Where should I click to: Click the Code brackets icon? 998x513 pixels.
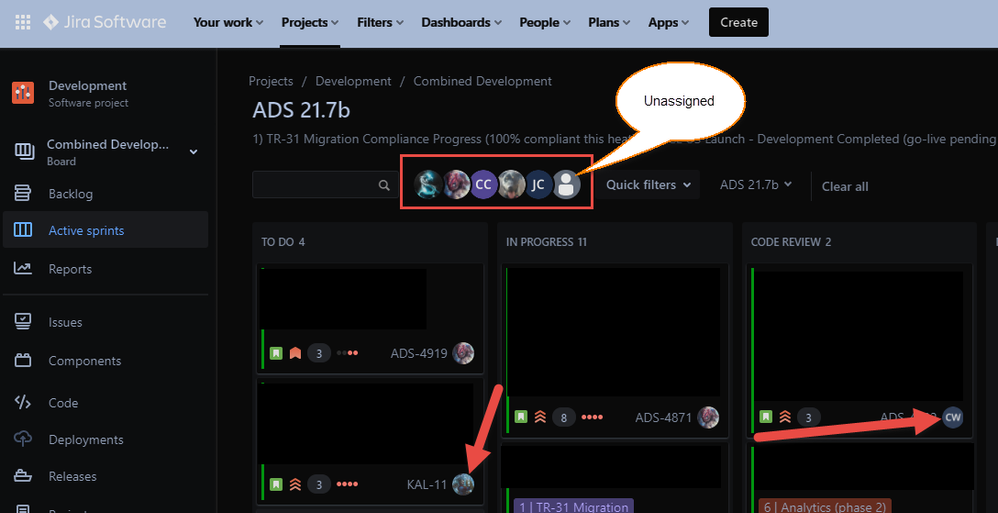[22, 402]
